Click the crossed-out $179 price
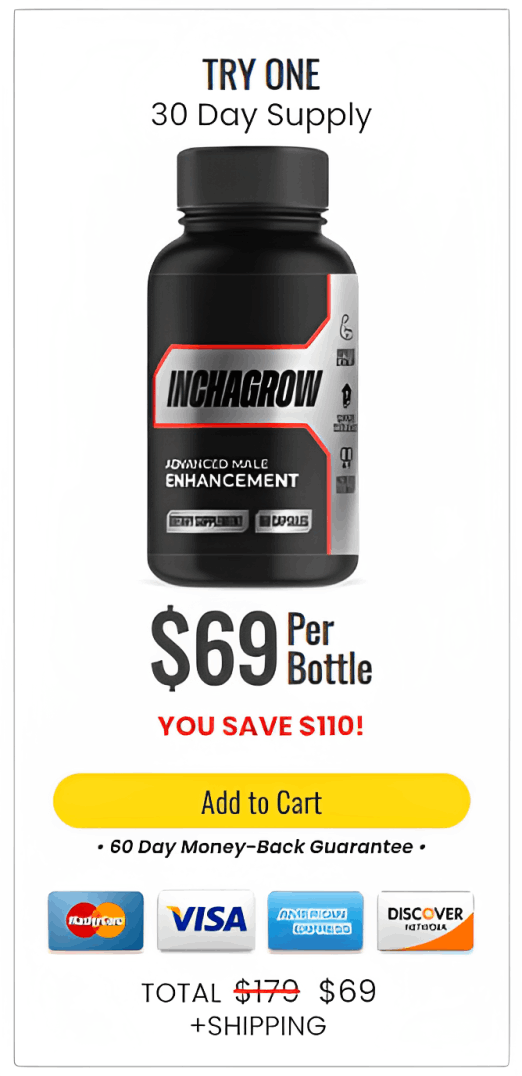 [267, 992]
